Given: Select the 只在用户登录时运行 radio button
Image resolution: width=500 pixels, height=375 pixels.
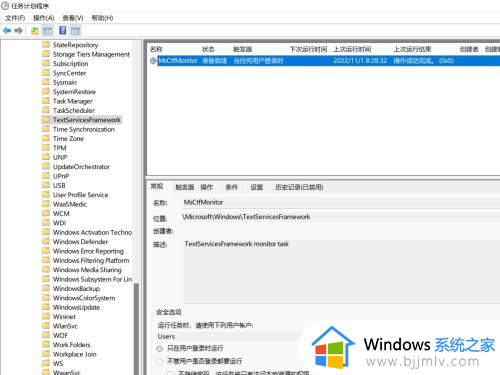Looking at the screenshot, I should 160,348.
